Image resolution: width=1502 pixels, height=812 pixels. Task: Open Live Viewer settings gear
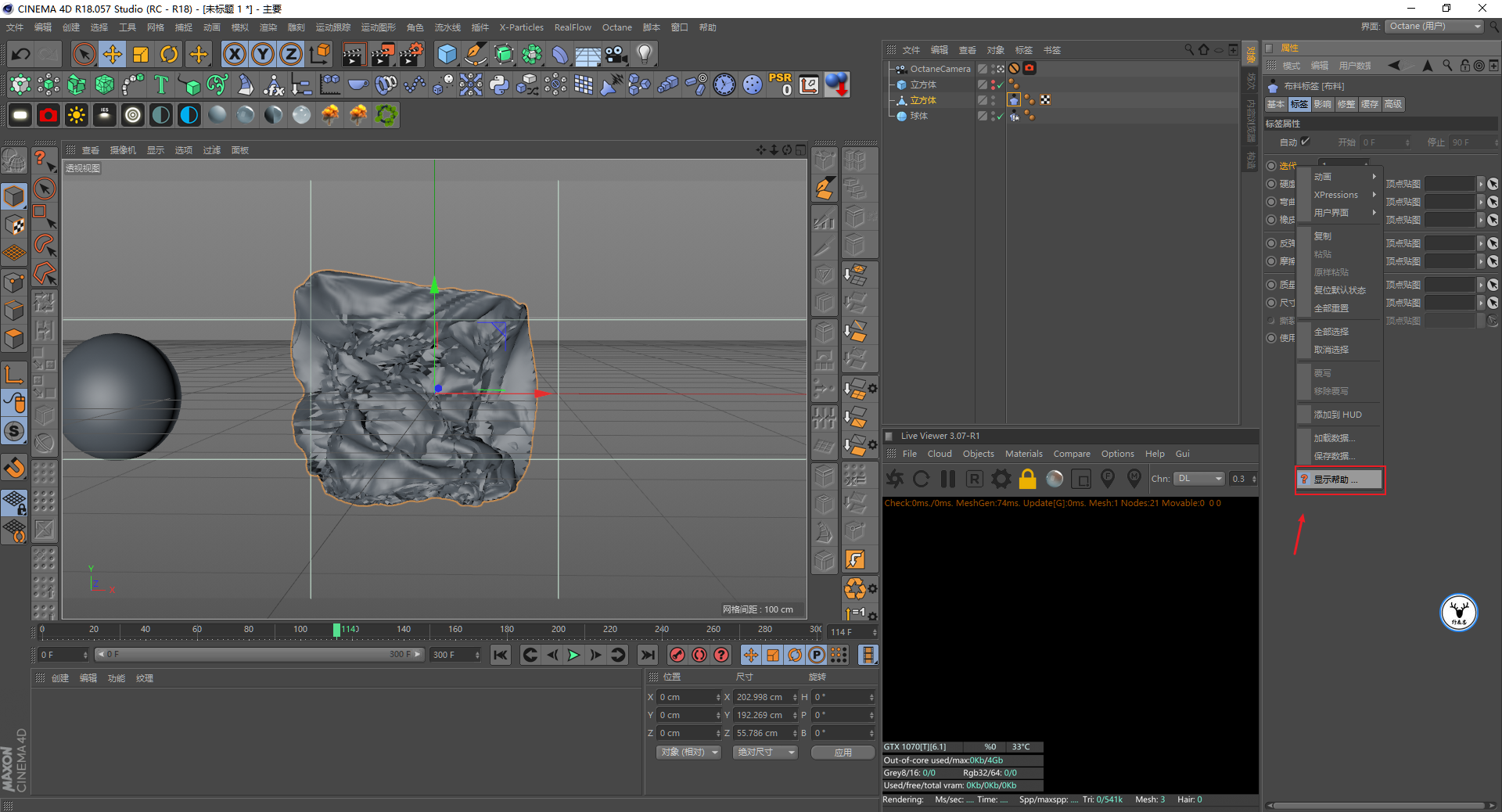tap(1001, 479)
